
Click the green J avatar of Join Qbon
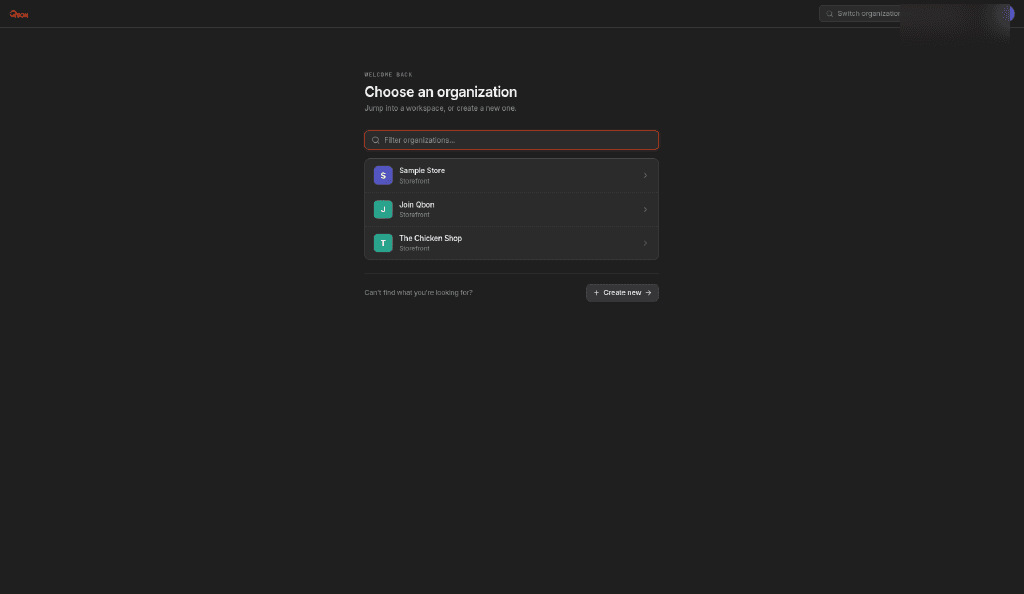click(383, 210)
